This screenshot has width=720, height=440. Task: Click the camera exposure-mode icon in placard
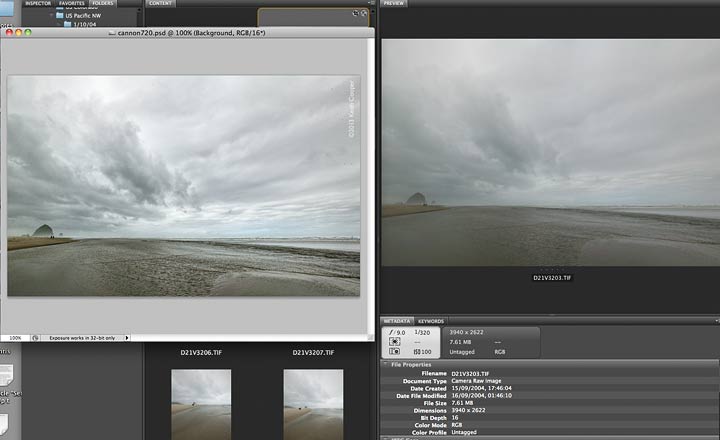coord(394,351)
